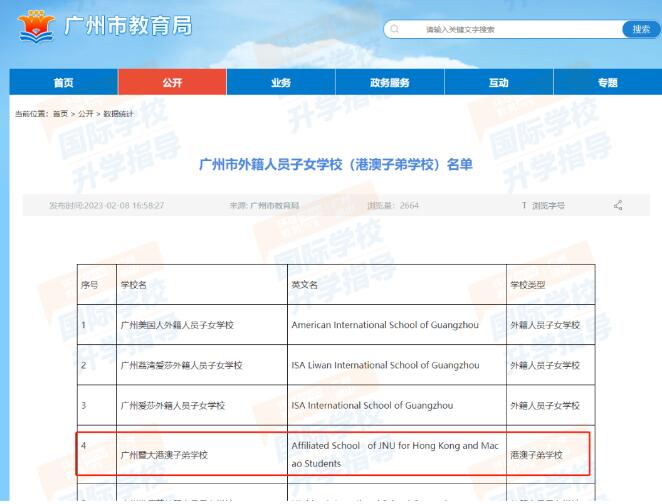Open the 政务服务 navigation tab
The width and height of the screenshot is (662, 504).
click(x=390, y=82)
